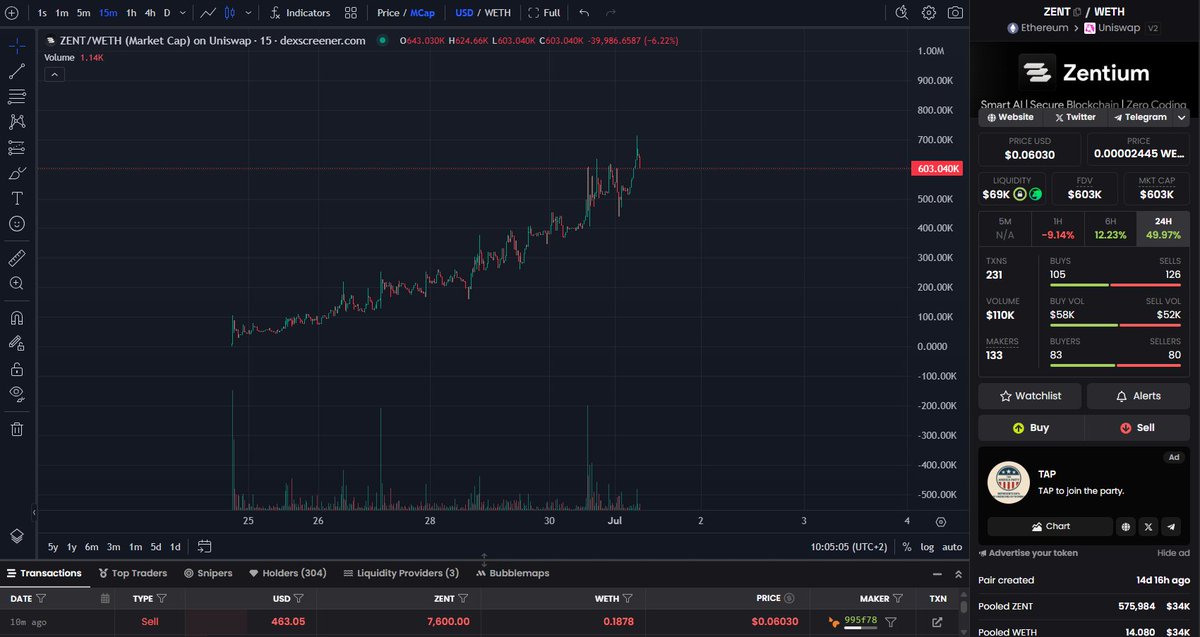Viewport: 1200px width, 637px height.
Task: Open the forecasting and measurement tools
Action: pyautogui.click(x=17, y=148)
